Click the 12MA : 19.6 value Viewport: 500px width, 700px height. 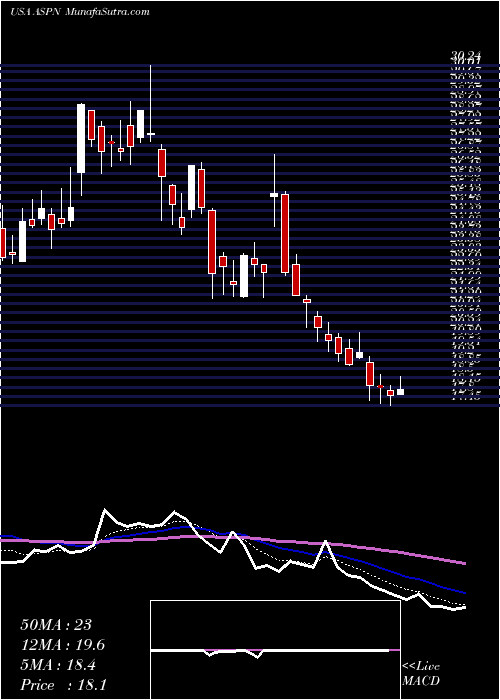63,645
